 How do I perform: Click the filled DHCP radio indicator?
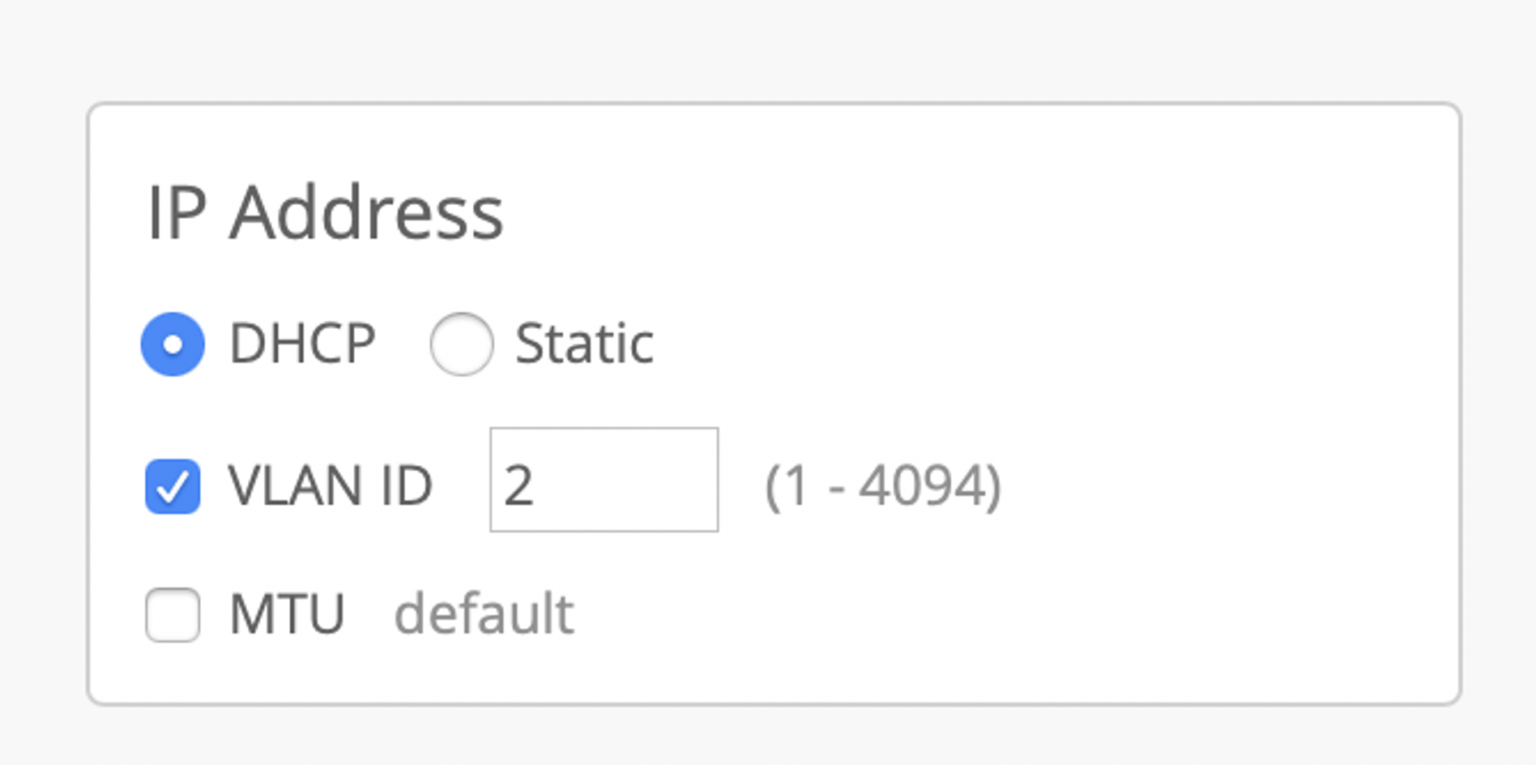172,344
